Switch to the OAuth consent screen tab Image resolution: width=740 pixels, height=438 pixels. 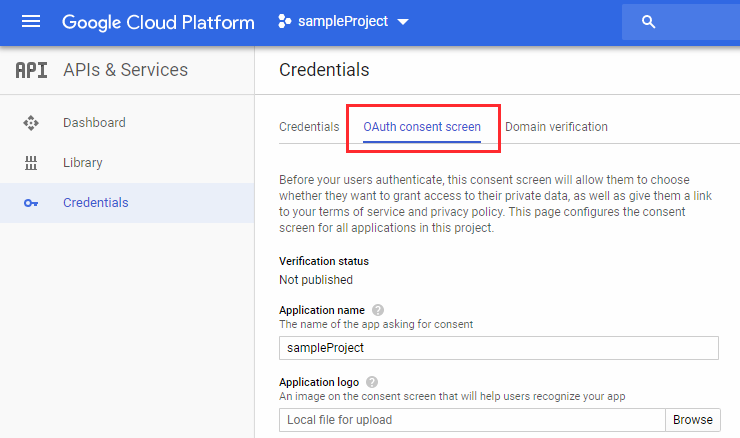pyautogui.click(x=422, y=126)
